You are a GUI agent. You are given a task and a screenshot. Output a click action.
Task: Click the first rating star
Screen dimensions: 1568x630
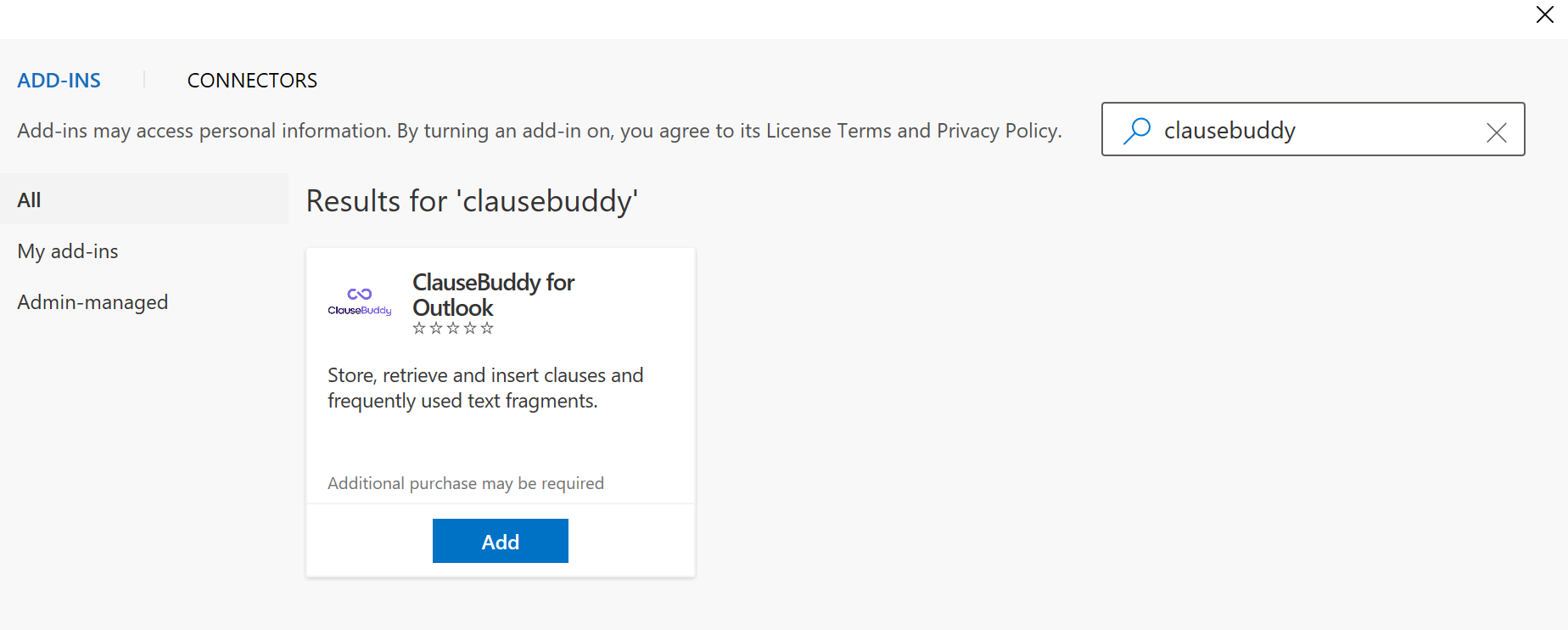tap(419, 329)
